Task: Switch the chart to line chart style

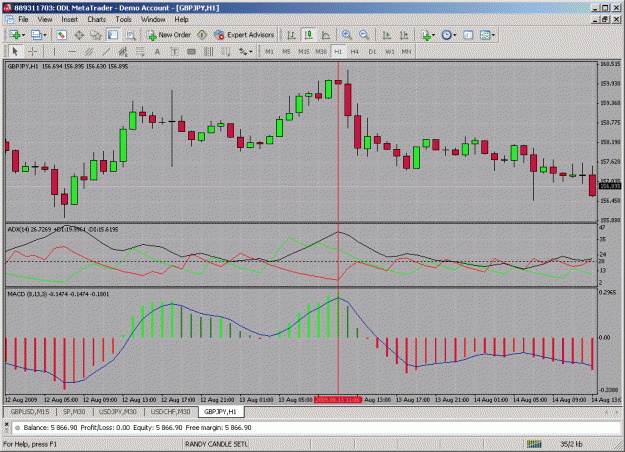Action: tap(326, 35)
